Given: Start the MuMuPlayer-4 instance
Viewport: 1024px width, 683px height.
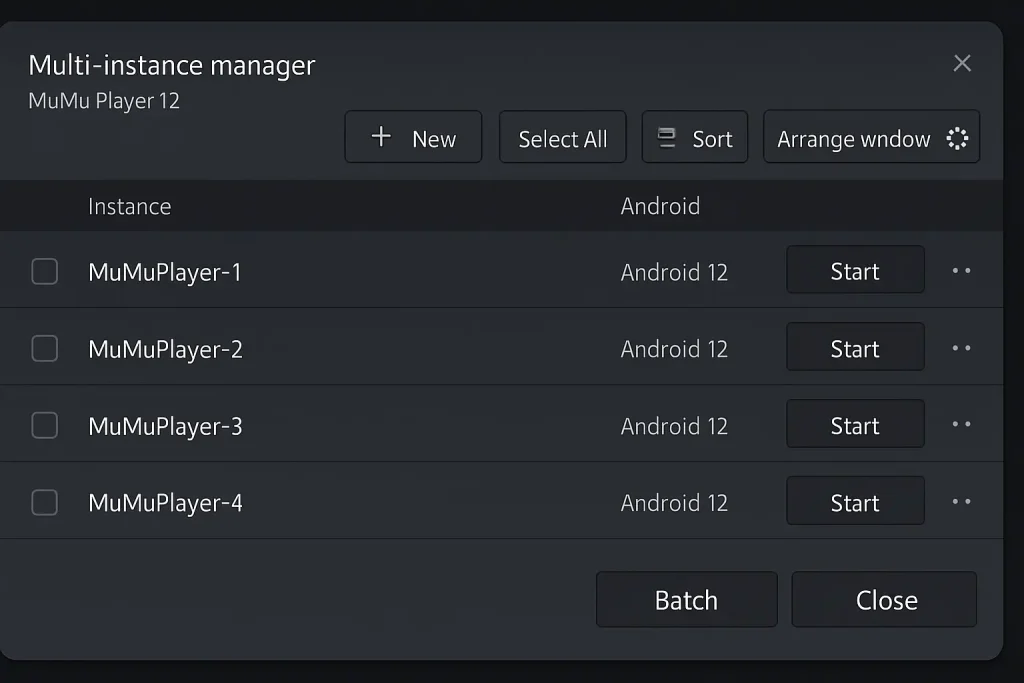Looking at the screenshot, I should 855,502.
